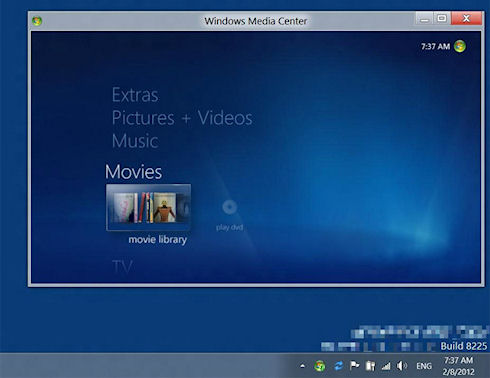This screenshot has width=490, height=378.
Task: Open Action Center flag tray icon
Action: click(x=354, y=366)
